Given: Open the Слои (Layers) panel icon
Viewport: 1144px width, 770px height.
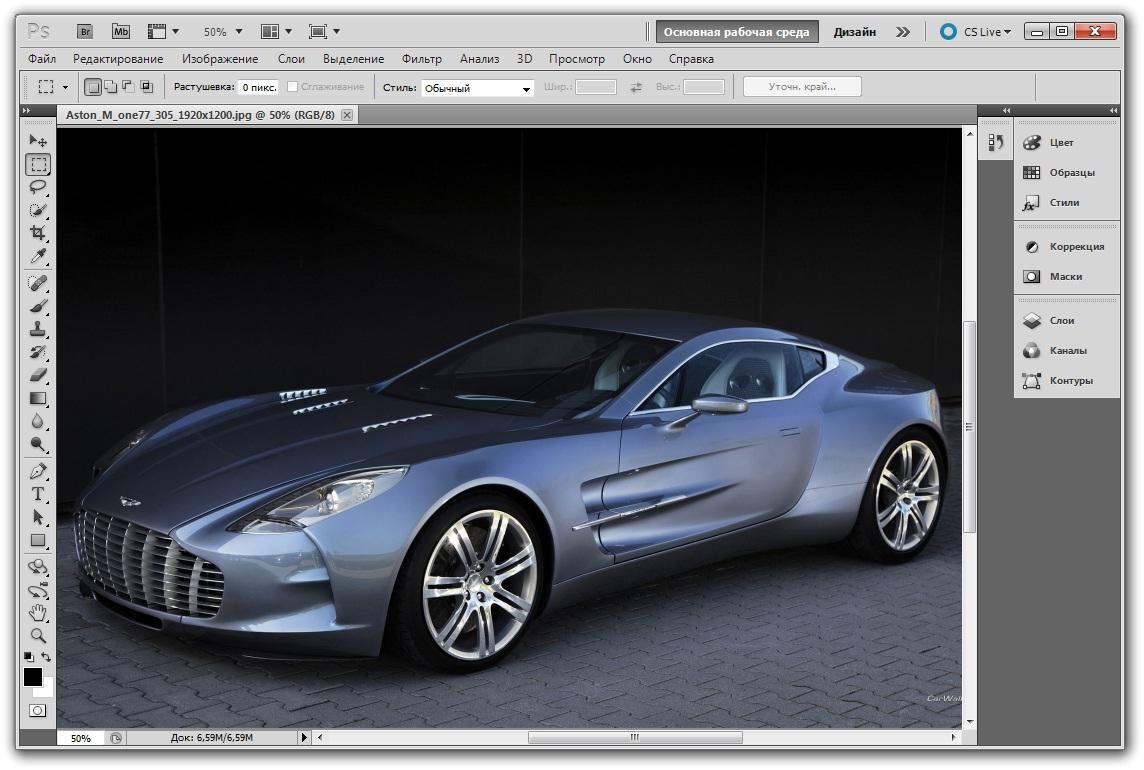Looking at the screenshot, I should (x=1032, y=321).
